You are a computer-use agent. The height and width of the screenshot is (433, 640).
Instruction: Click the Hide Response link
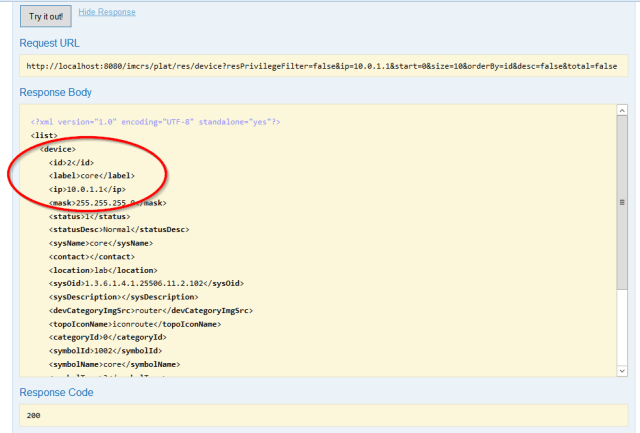pos(107,12)
